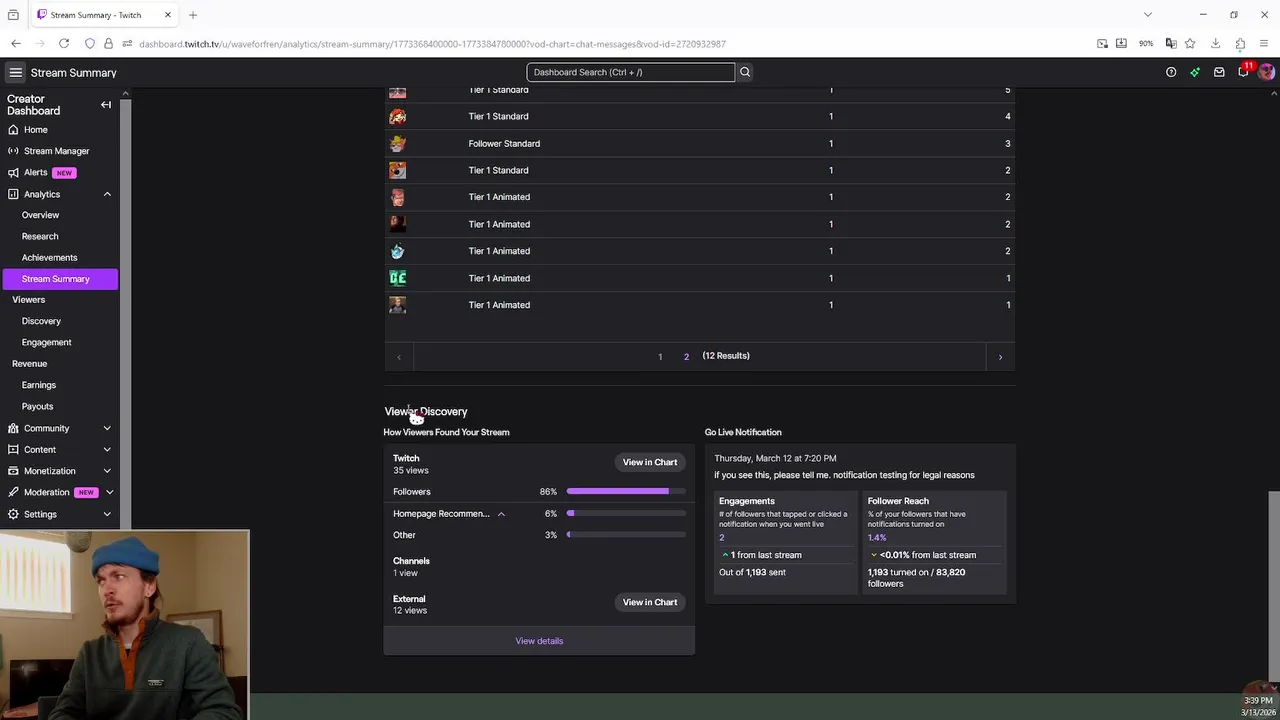1280x720 pixels.
Task: Click the picture-in-picture icon in address bar
Action: click(1102, 44)
